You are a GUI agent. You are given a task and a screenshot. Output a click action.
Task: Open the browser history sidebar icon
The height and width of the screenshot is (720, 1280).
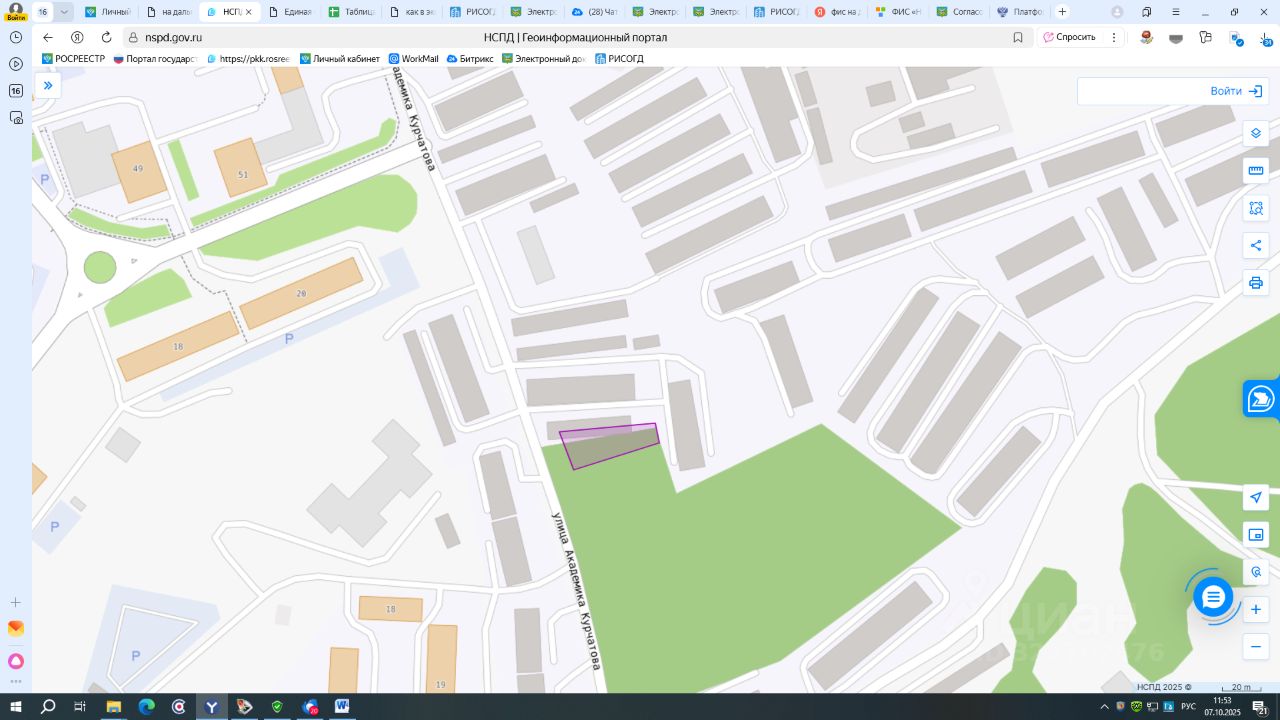tap(16, 37)
